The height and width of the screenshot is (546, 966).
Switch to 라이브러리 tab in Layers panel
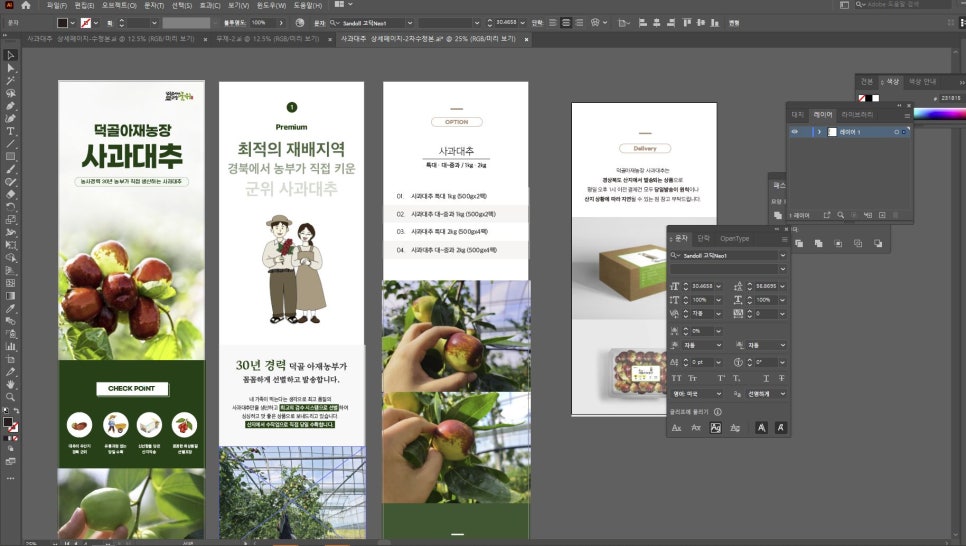[857, 115]
